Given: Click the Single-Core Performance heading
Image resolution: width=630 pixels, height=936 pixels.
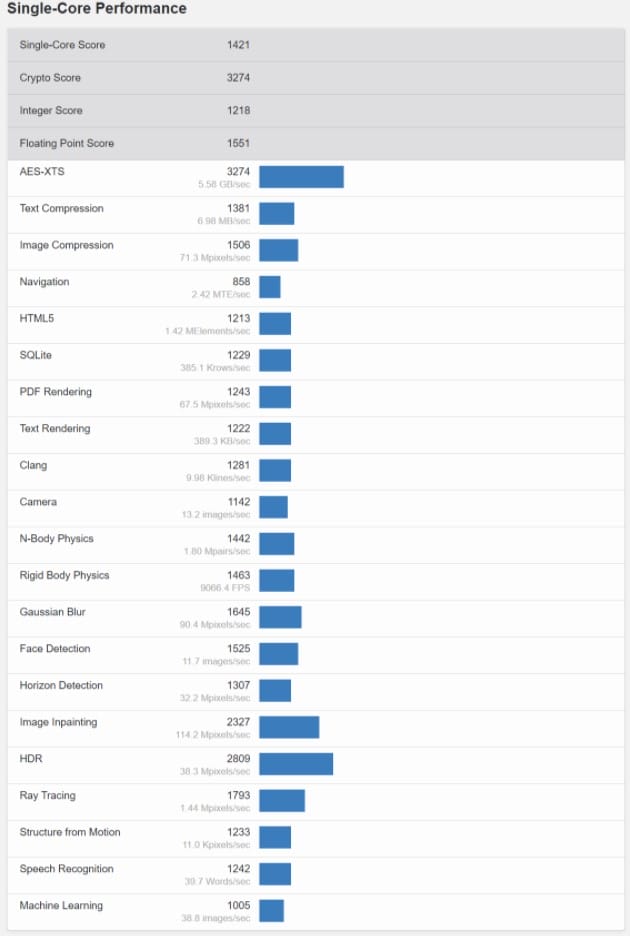Looking at the screenshot, I should 97,9.
